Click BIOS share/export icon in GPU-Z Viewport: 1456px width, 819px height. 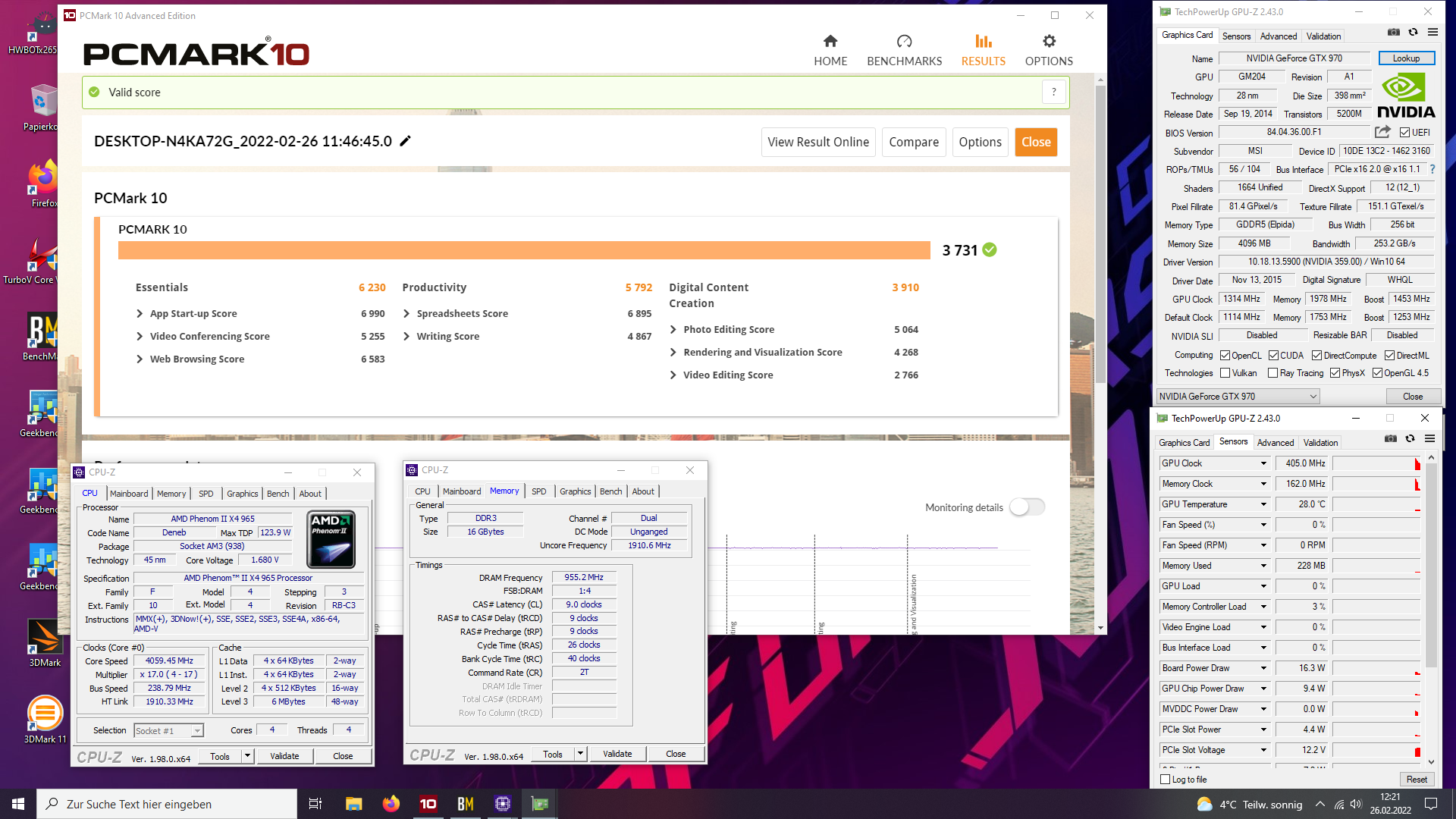(x=1382, y=132)
